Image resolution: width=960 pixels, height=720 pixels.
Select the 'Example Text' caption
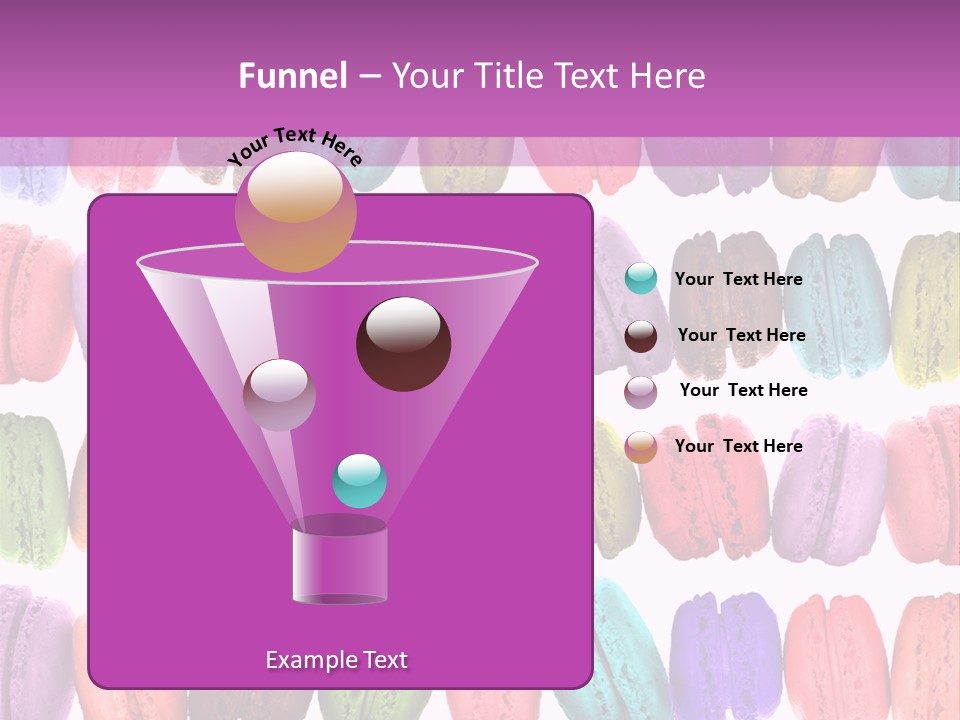[337, 659]
